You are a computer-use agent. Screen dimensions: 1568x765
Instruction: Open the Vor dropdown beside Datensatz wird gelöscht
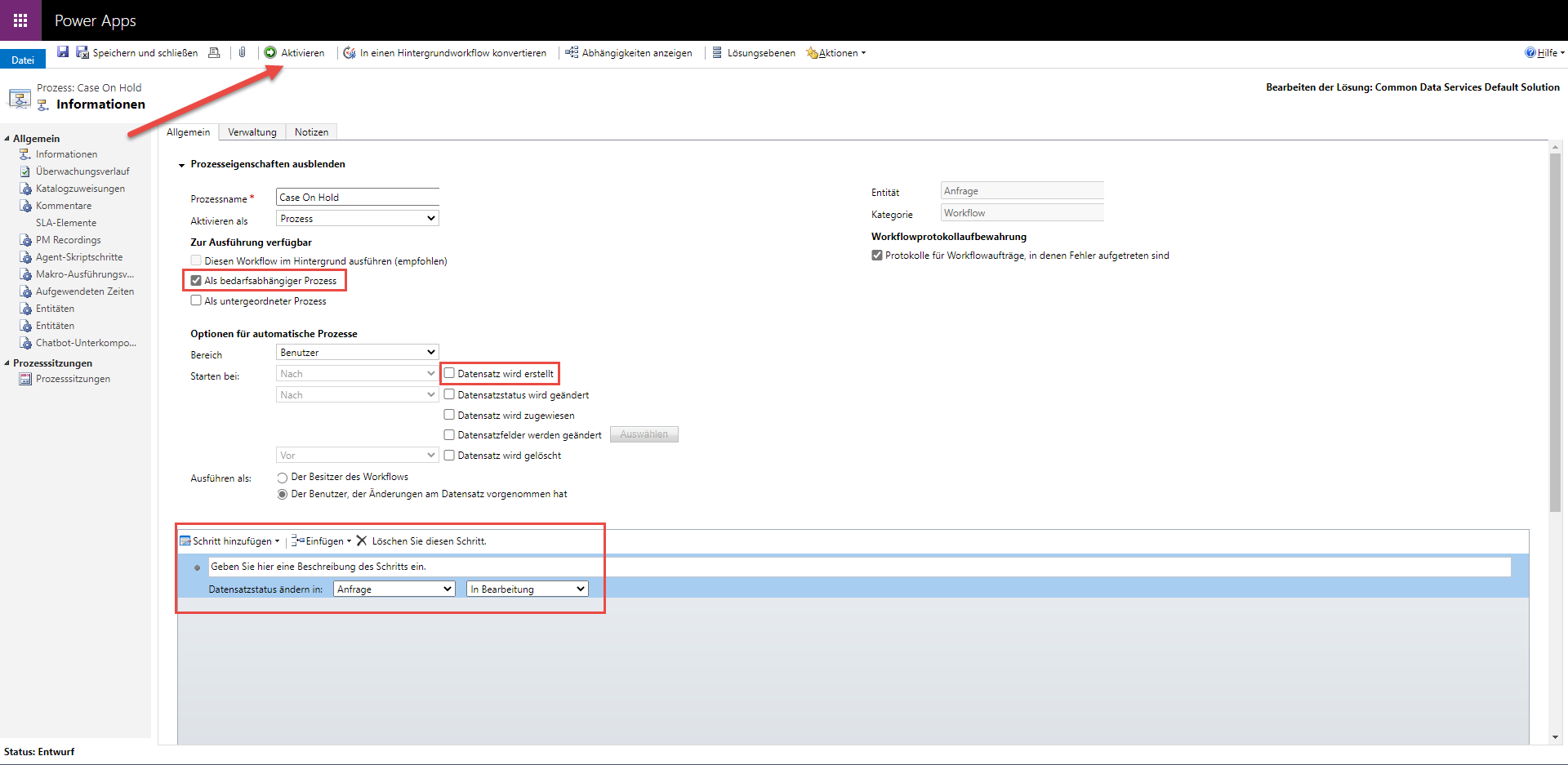tap(358, 456)
